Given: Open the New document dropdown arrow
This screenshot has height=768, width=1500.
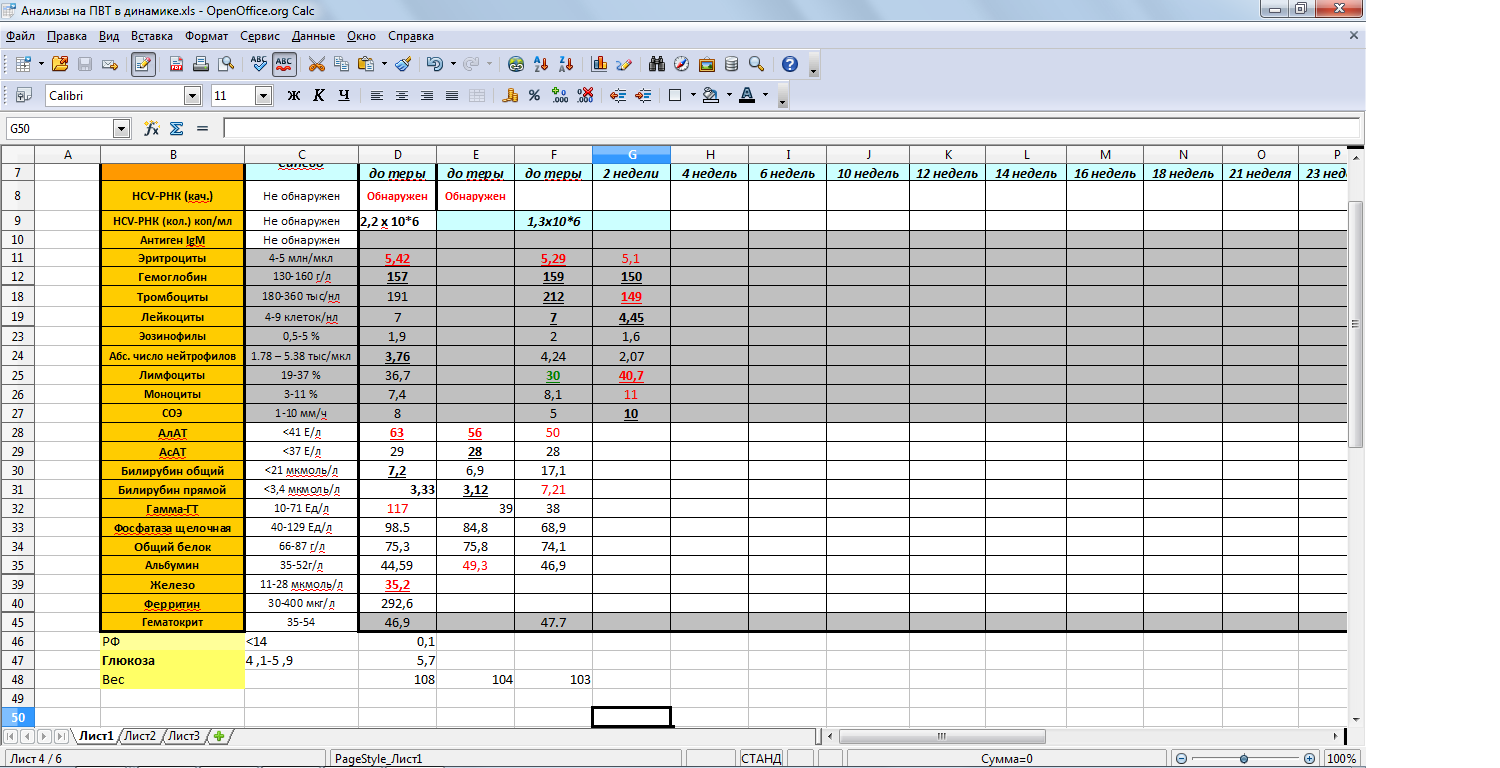Looking at the screenshot, I should click(x=41, y=64).
